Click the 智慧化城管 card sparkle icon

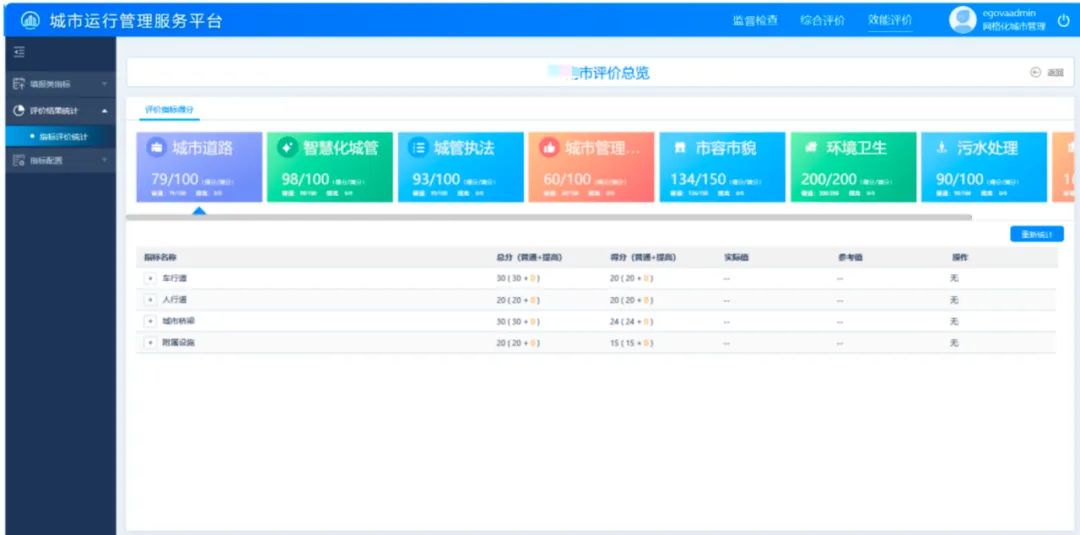pyautogui.click(x=287, y=148)
